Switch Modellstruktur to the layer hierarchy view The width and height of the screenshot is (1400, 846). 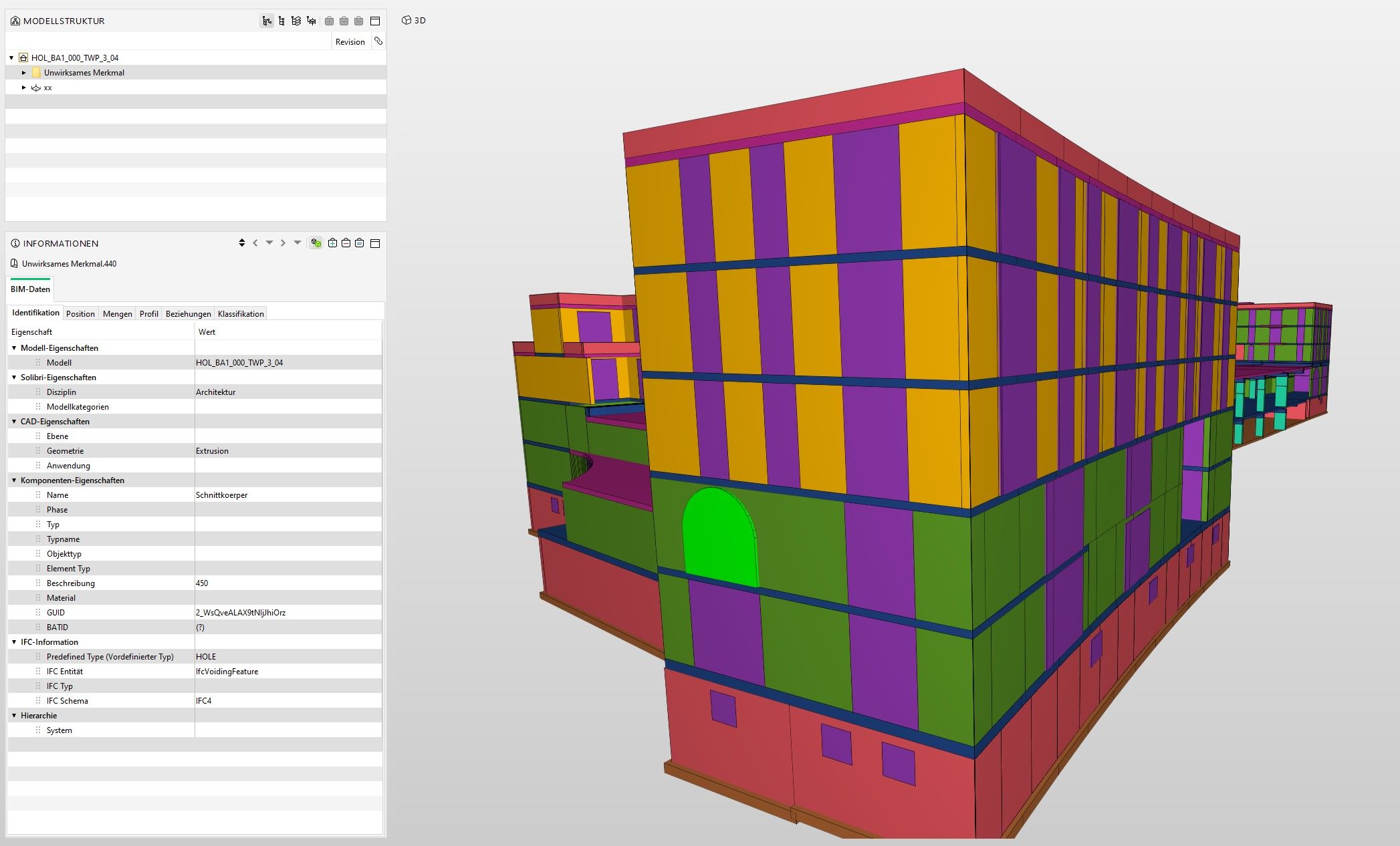(x=296, y=21)
